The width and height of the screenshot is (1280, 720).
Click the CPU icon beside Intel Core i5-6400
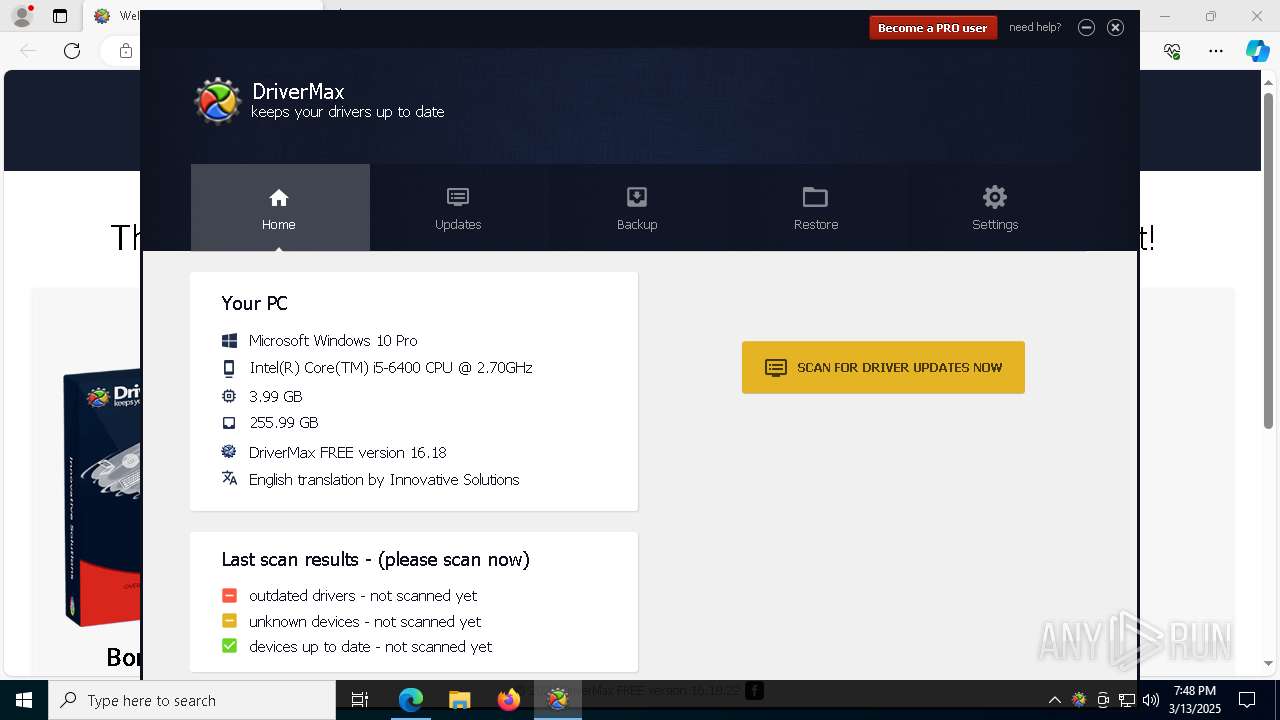point(229,368)
